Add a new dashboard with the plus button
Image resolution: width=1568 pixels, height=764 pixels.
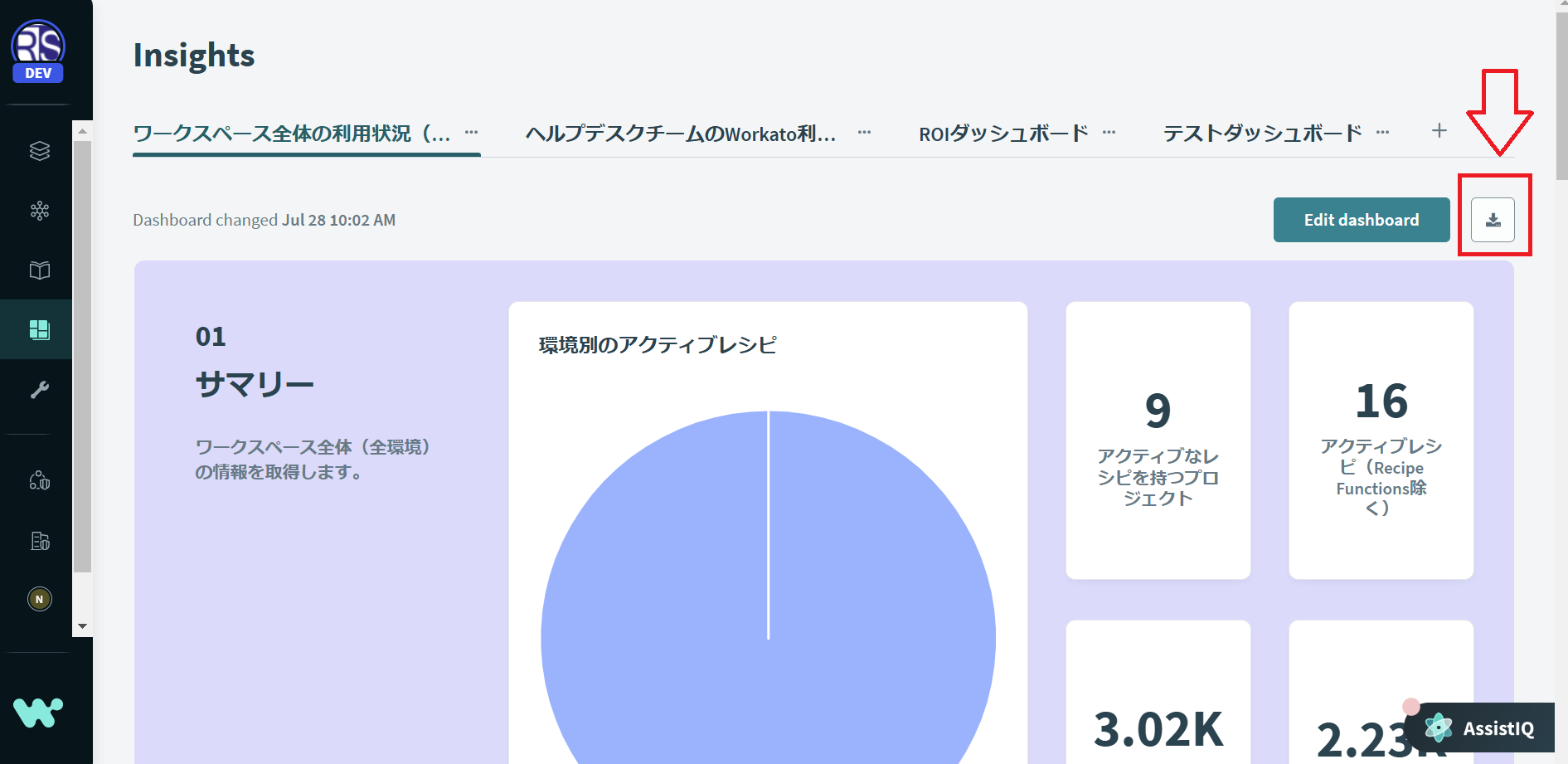[x=1439, y=130]
